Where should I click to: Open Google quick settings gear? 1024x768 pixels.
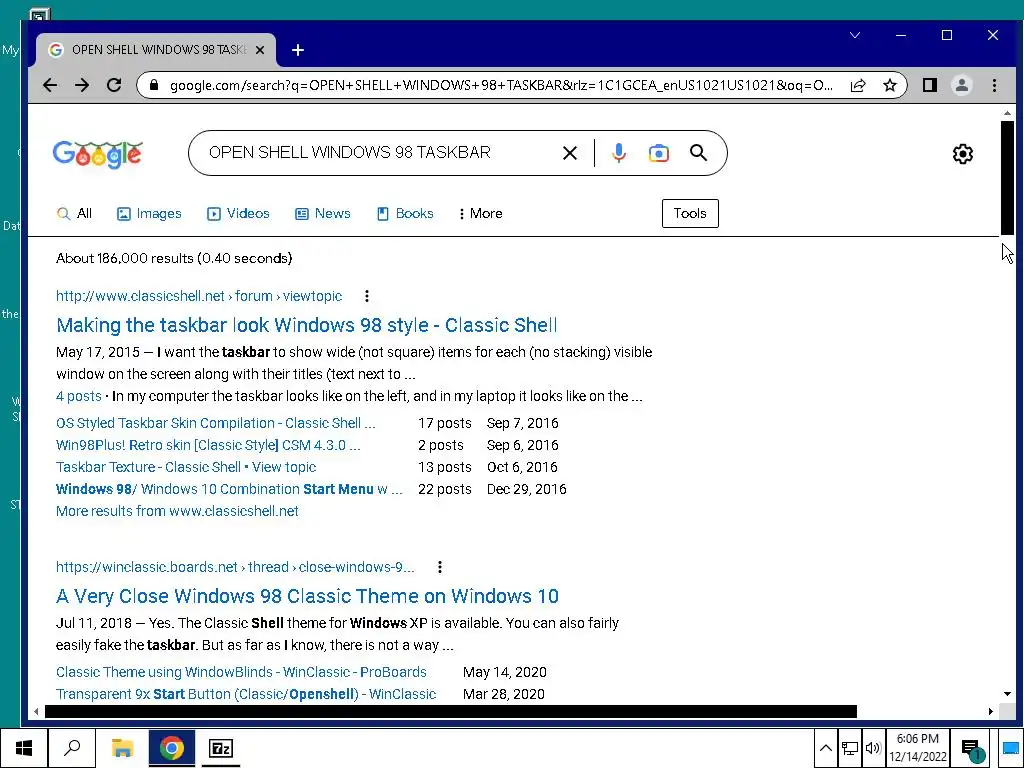pos(963,154)
